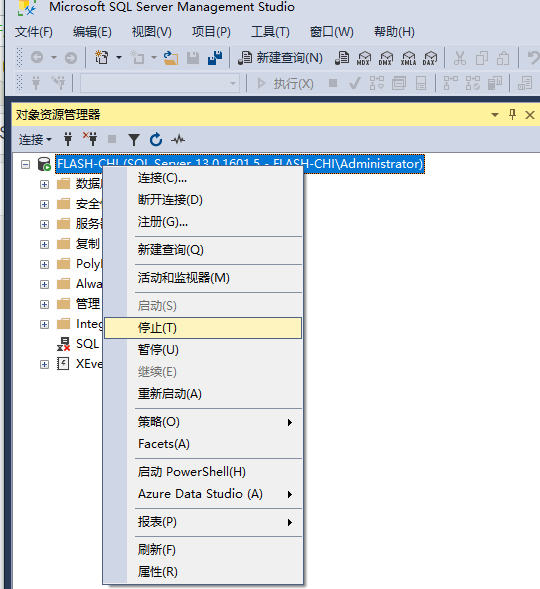Viewport: 540px width, 589px height.
Task: Click the Paste icon in toolbar
Action: [503, 58]
